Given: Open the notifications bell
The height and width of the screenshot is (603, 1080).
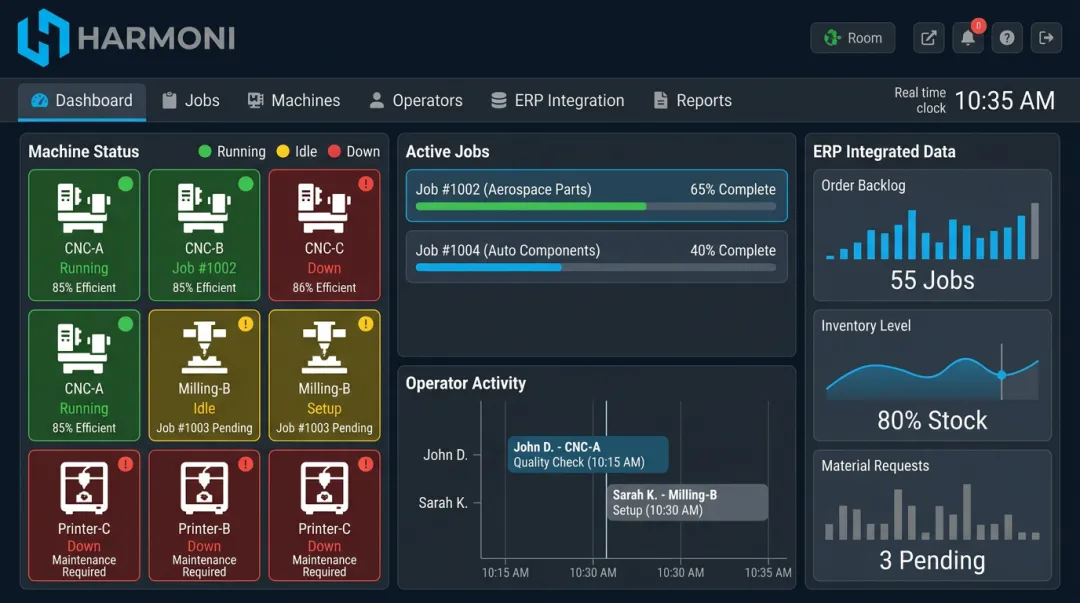Looking at the screenshot, I should [968, 38].
